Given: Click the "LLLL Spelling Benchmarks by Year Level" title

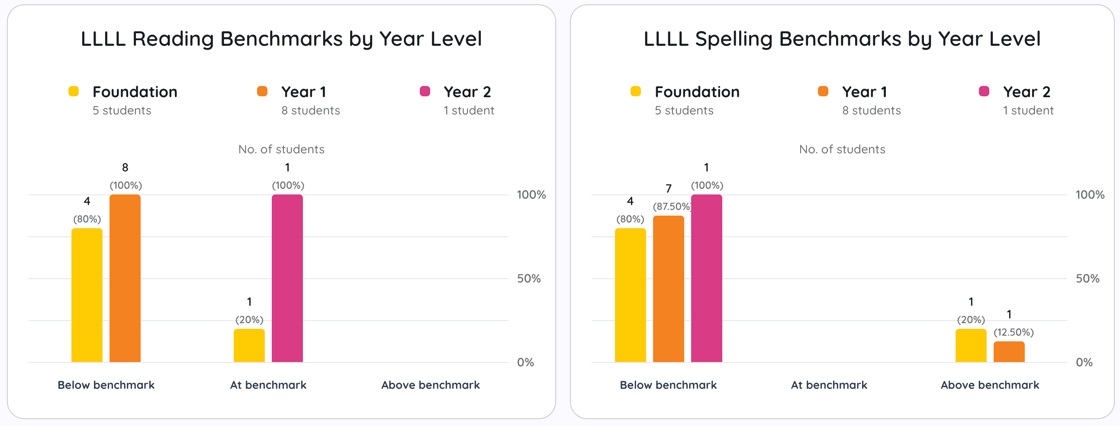Looking at the screenshot, I should click(842, 39).
